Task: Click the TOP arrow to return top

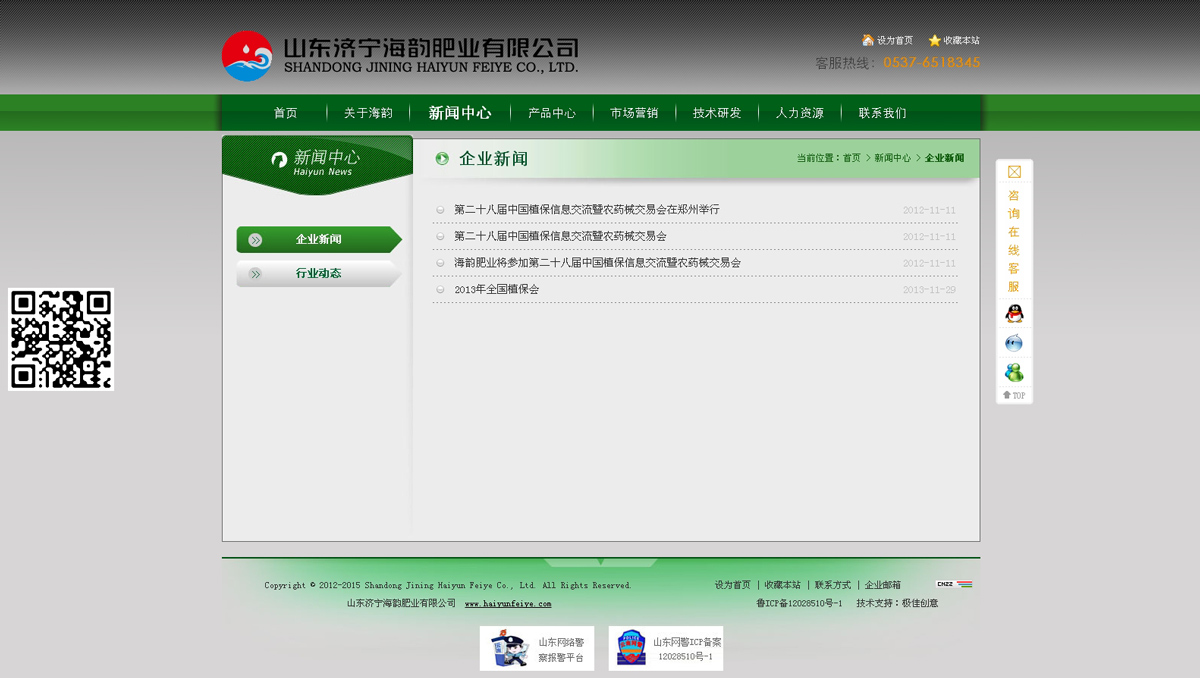Action: (1014, 396)
